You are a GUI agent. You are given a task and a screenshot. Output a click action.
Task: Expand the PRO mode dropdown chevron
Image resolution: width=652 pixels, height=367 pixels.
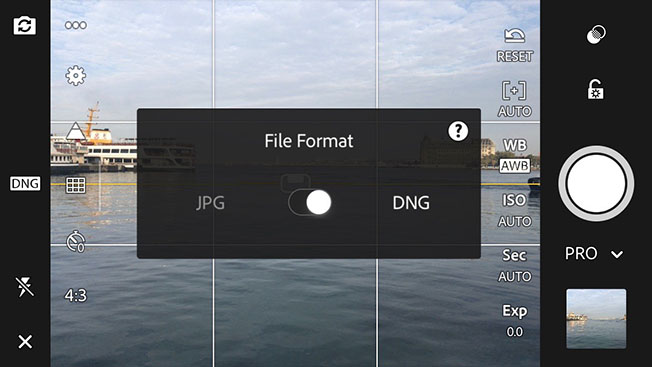(617, 254)
